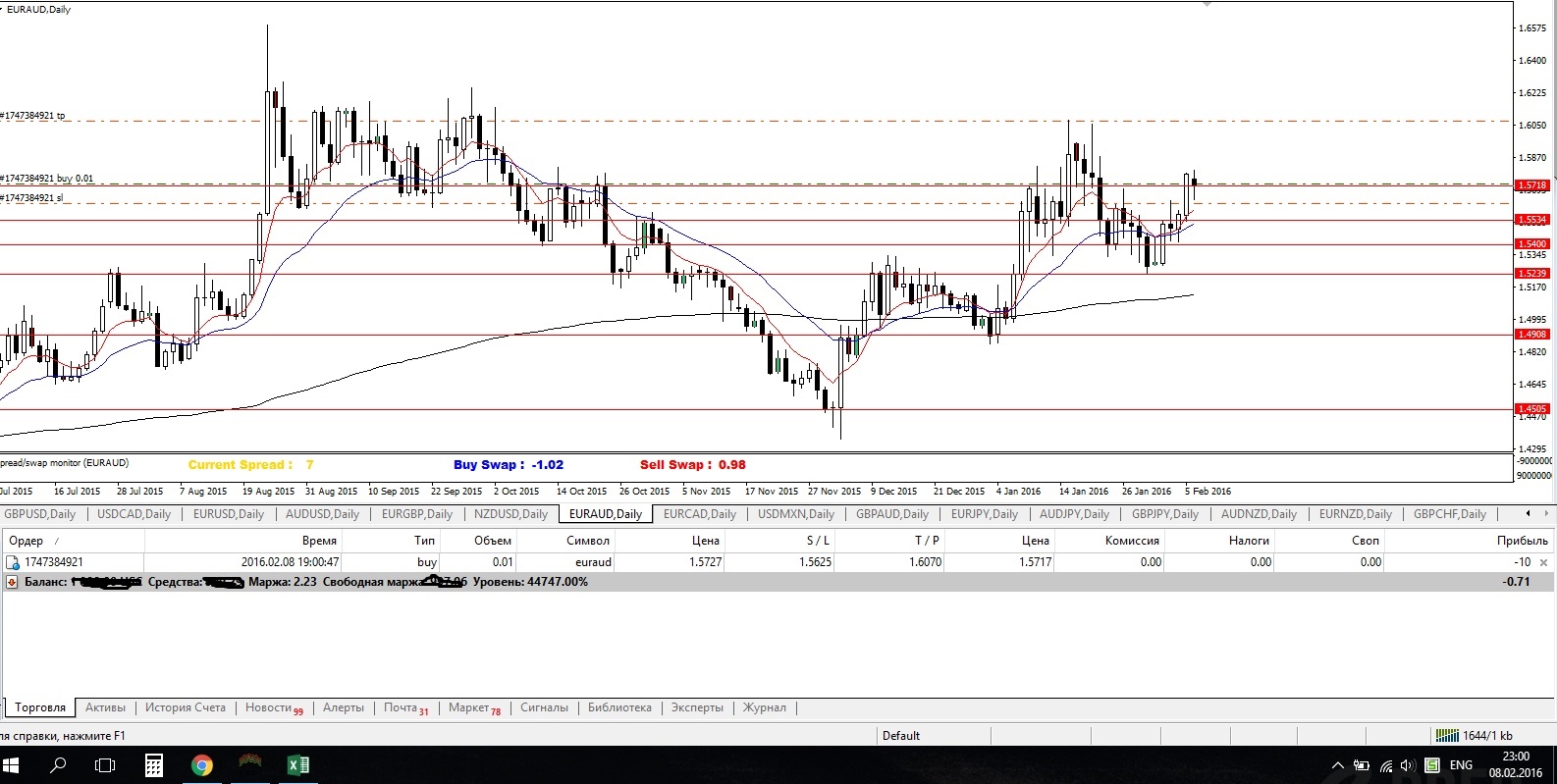The height and width of the screenshot is (784, 1557).
Task: Switch to the AUDJPY,Daily chart tab
Action: tap(1074, 514)
